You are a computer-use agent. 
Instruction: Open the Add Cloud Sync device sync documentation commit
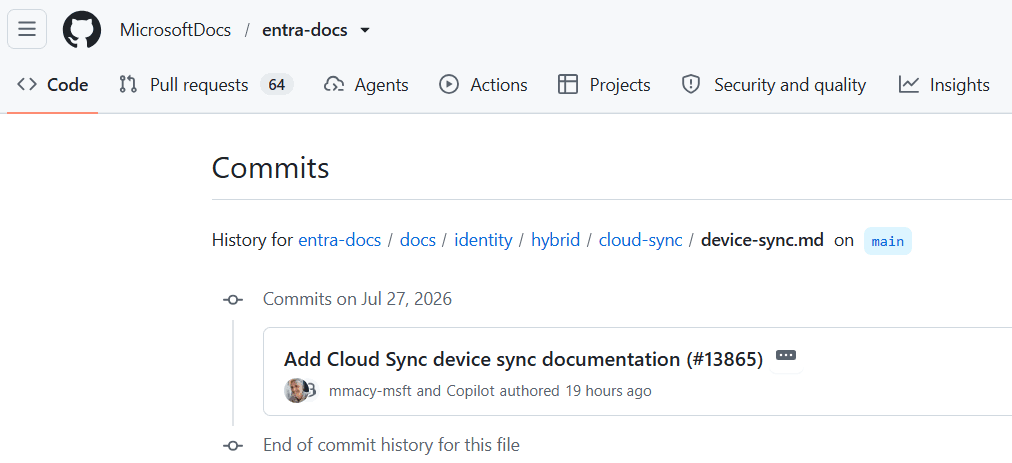coord(481,359)
